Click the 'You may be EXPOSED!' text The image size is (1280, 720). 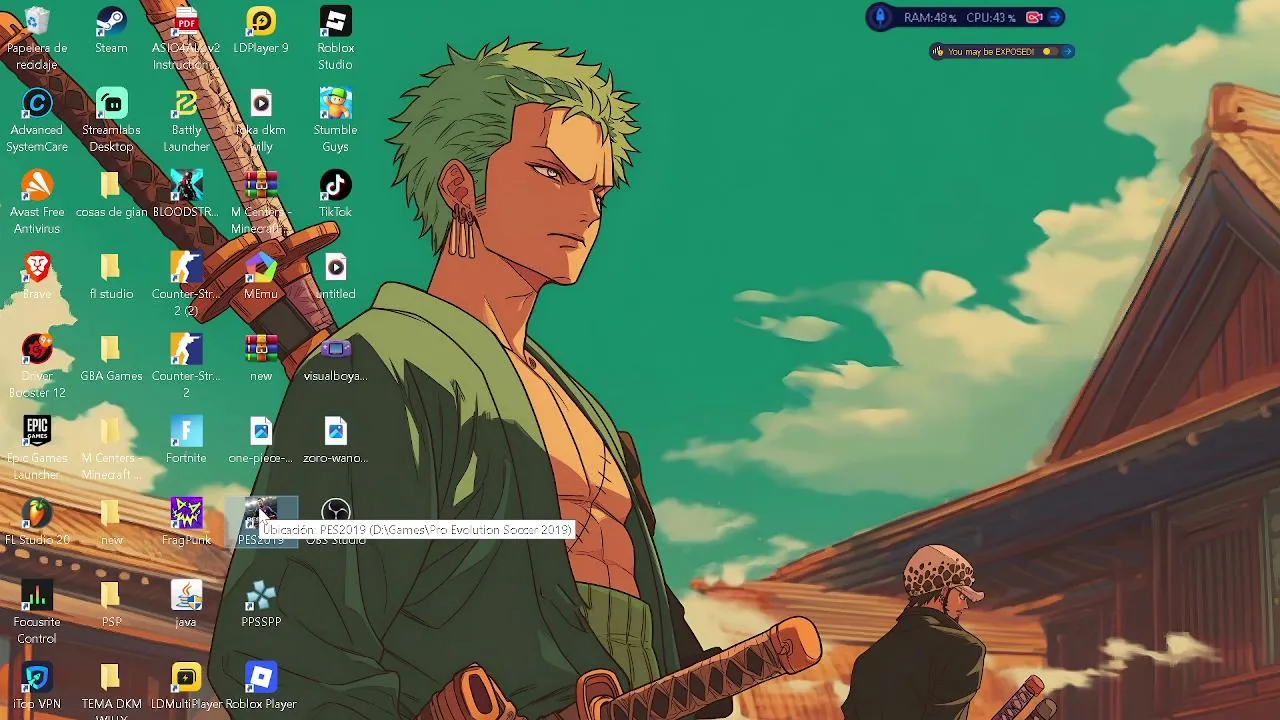(991, 51)
